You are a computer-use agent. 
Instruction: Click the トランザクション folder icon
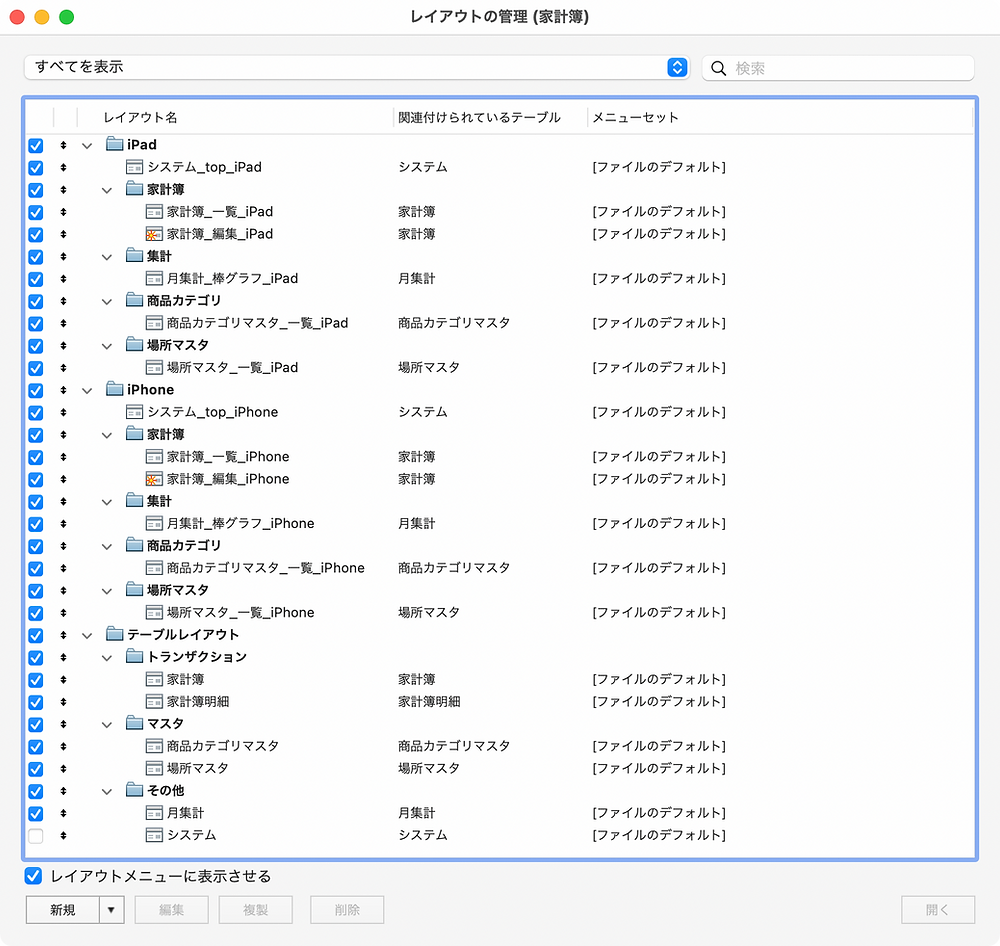[x=134, y=656]
